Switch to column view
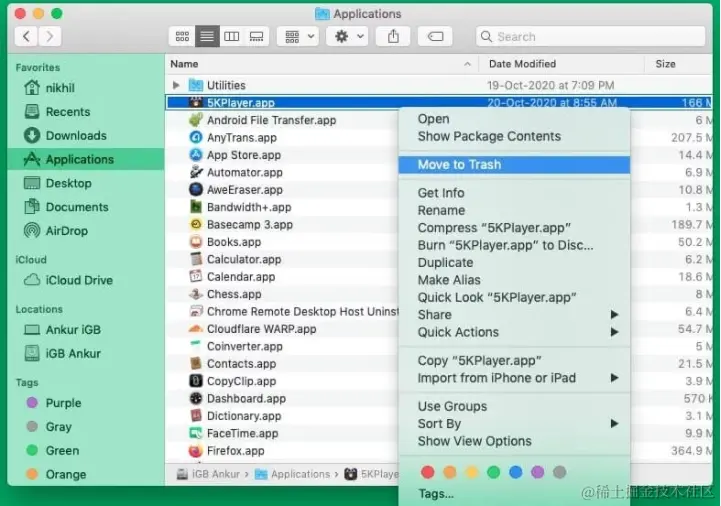The height and width of the screenshot is (506, 721). (x=231, y=36)
